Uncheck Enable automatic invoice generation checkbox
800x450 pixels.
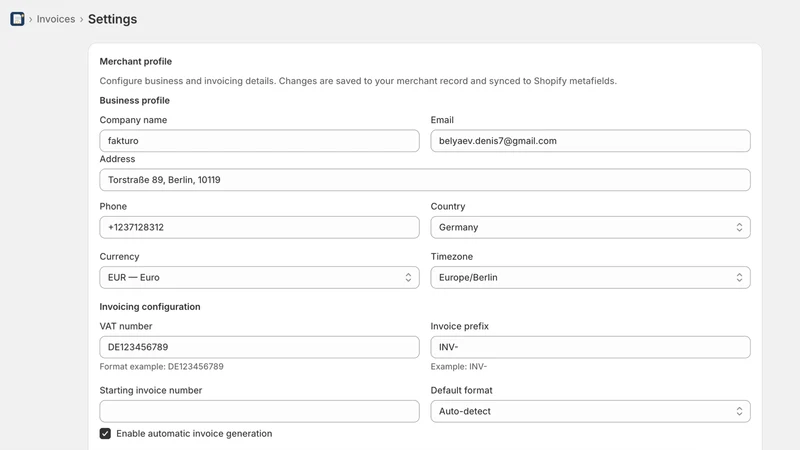[105, 434]
